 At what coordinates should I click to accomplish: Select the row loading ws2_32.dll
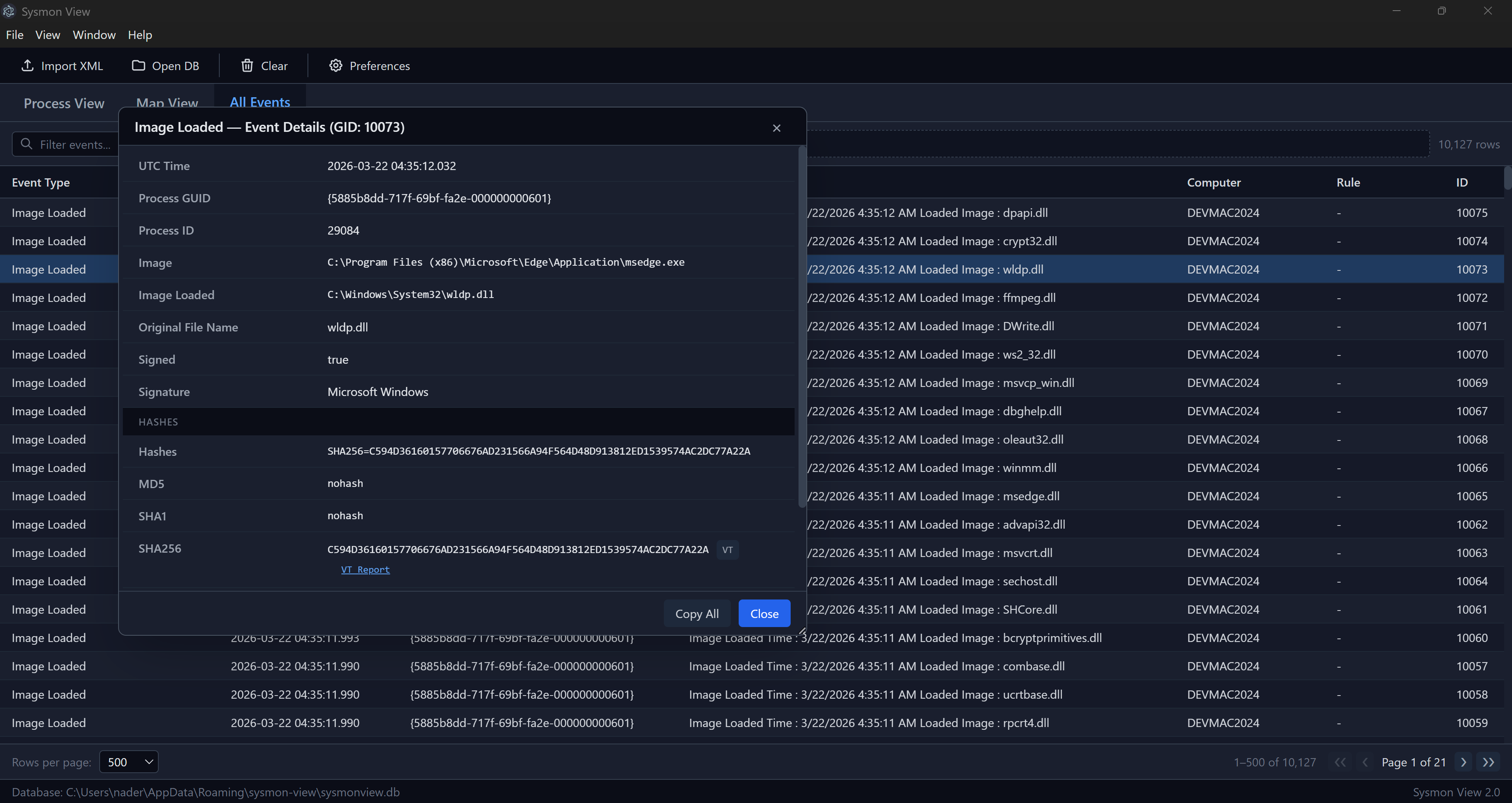[752, 354]
